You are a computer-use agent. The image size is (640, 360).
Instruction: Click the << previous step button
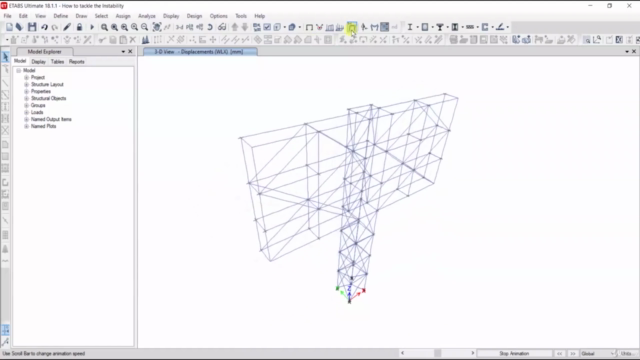(560, 353)
